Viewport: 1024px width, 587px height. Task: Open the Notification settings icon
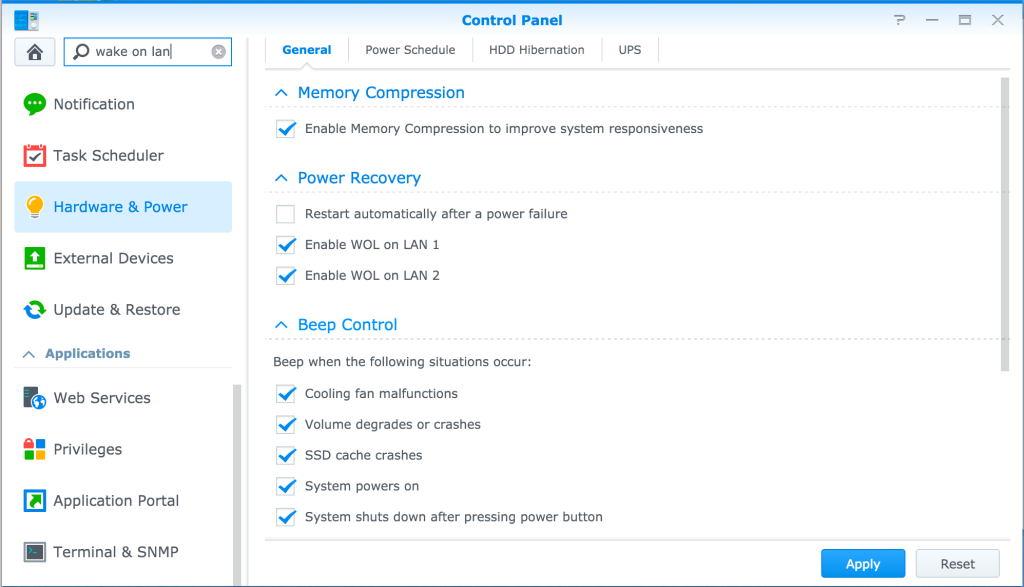coord(35,104)
